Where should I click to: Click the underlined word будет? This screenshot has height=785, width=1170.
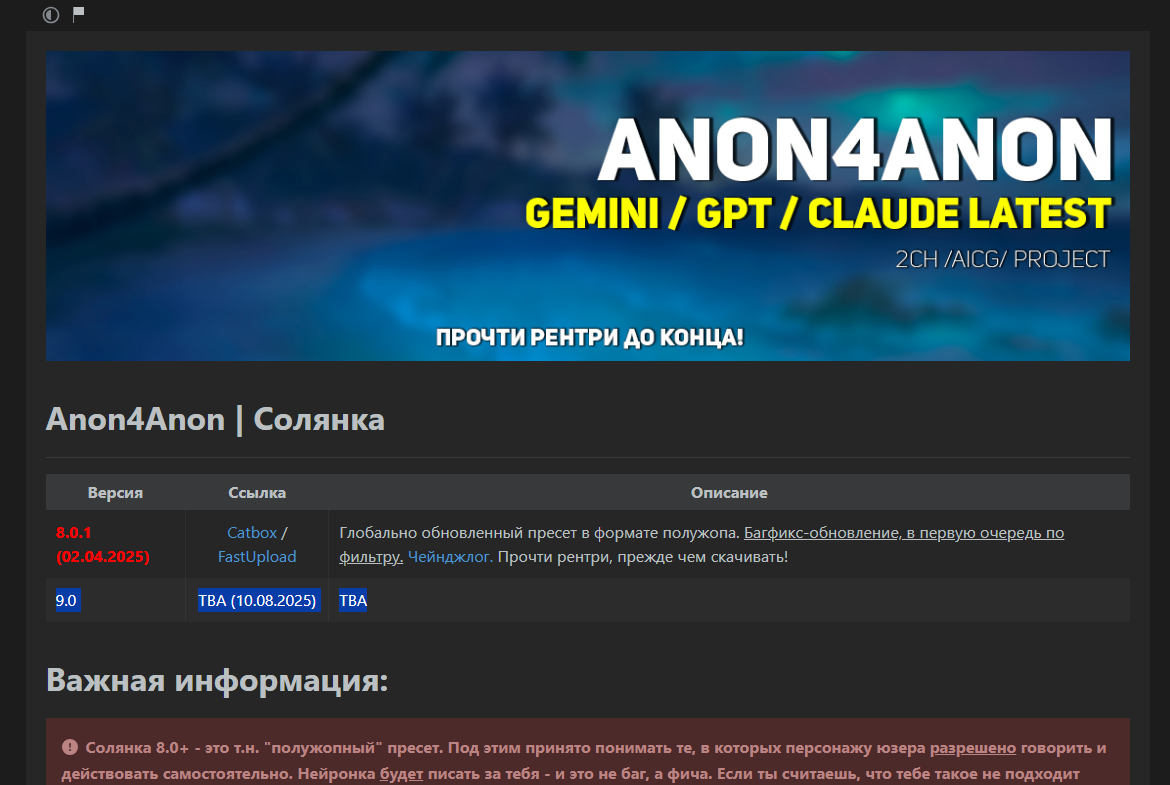[x=401, y=774]
